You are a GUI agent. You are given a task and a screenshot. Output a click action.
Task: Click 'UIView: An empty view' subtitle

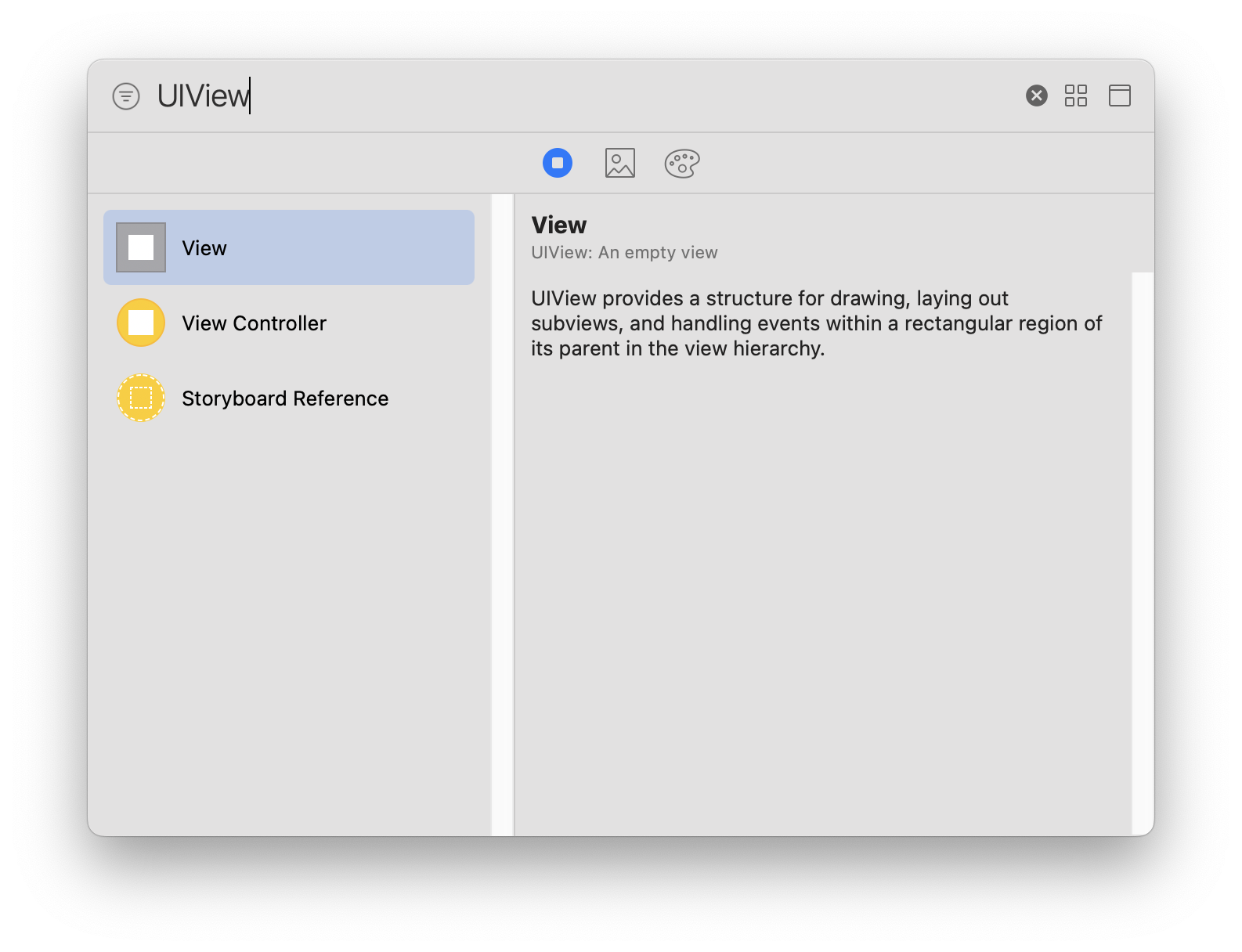coord(624,253)
